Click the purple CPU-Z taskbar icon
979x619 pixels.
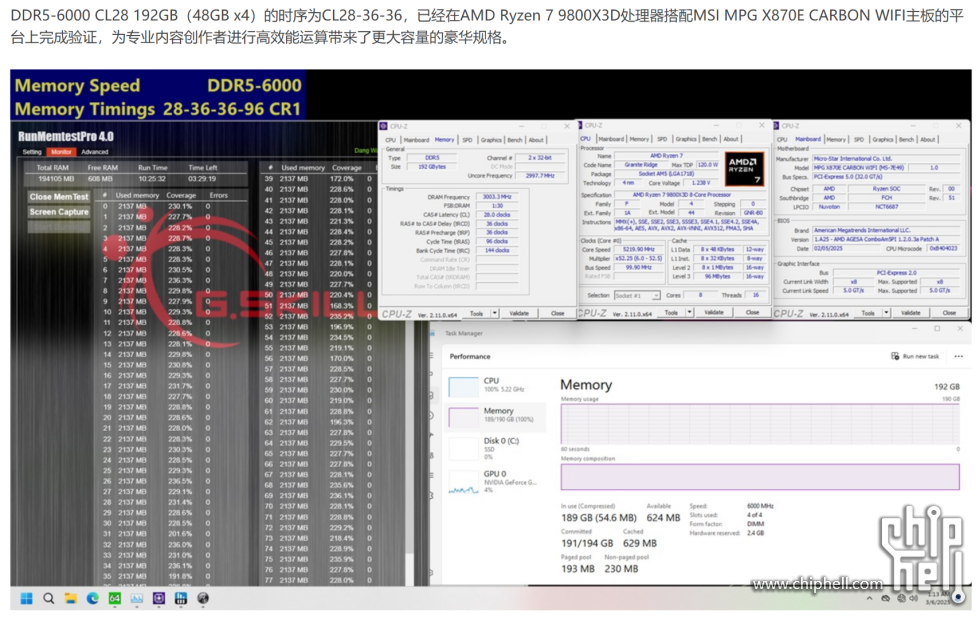pos(159,598)
